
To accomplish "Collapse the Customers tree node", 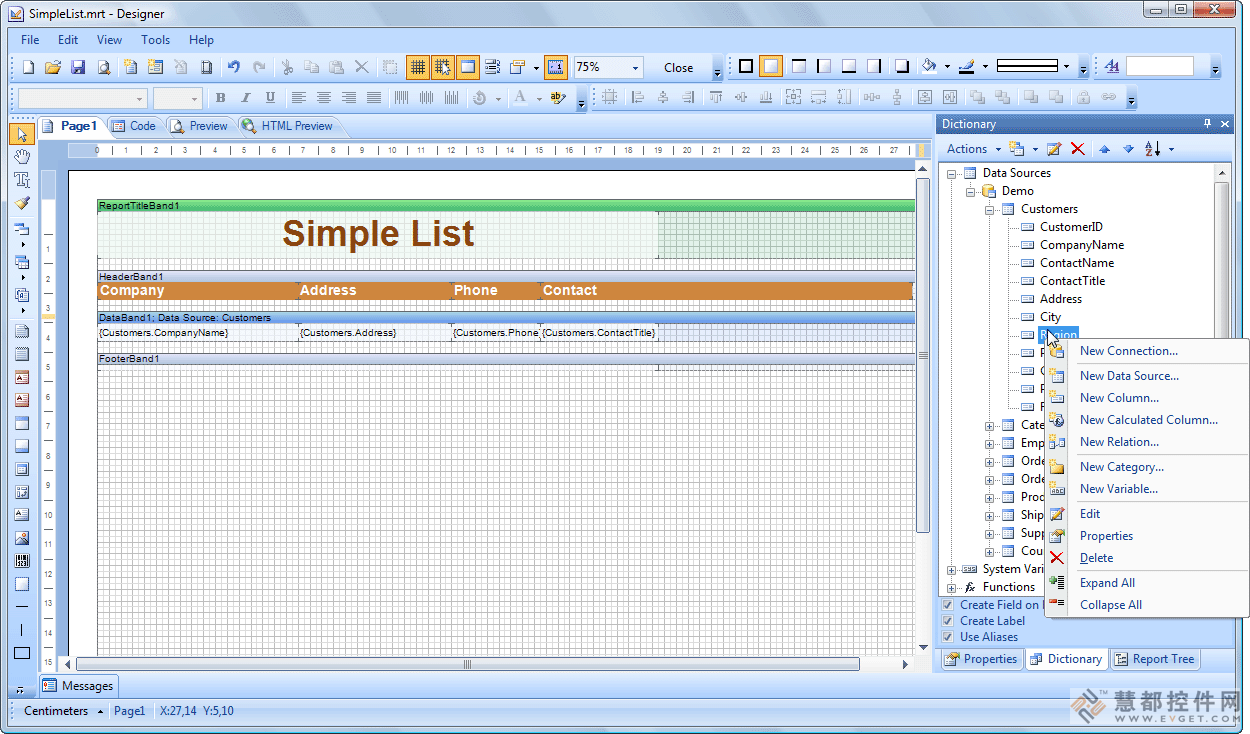I will 989,209.
